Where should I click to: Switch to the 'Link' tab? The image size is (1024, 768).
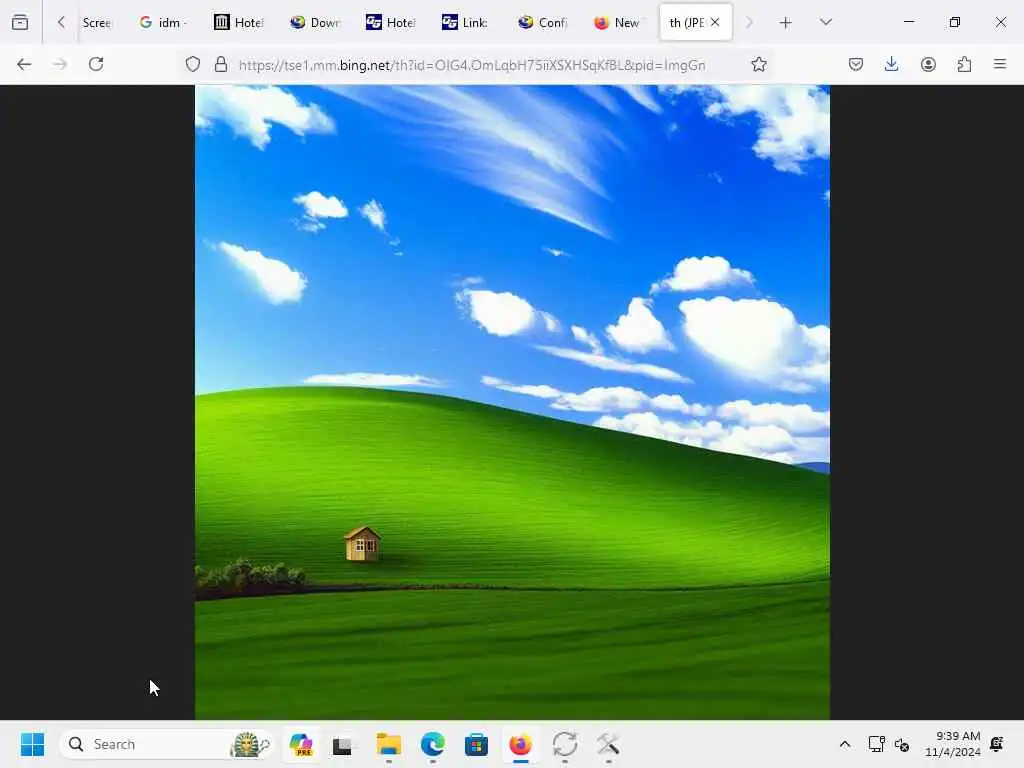coord(466,22)
